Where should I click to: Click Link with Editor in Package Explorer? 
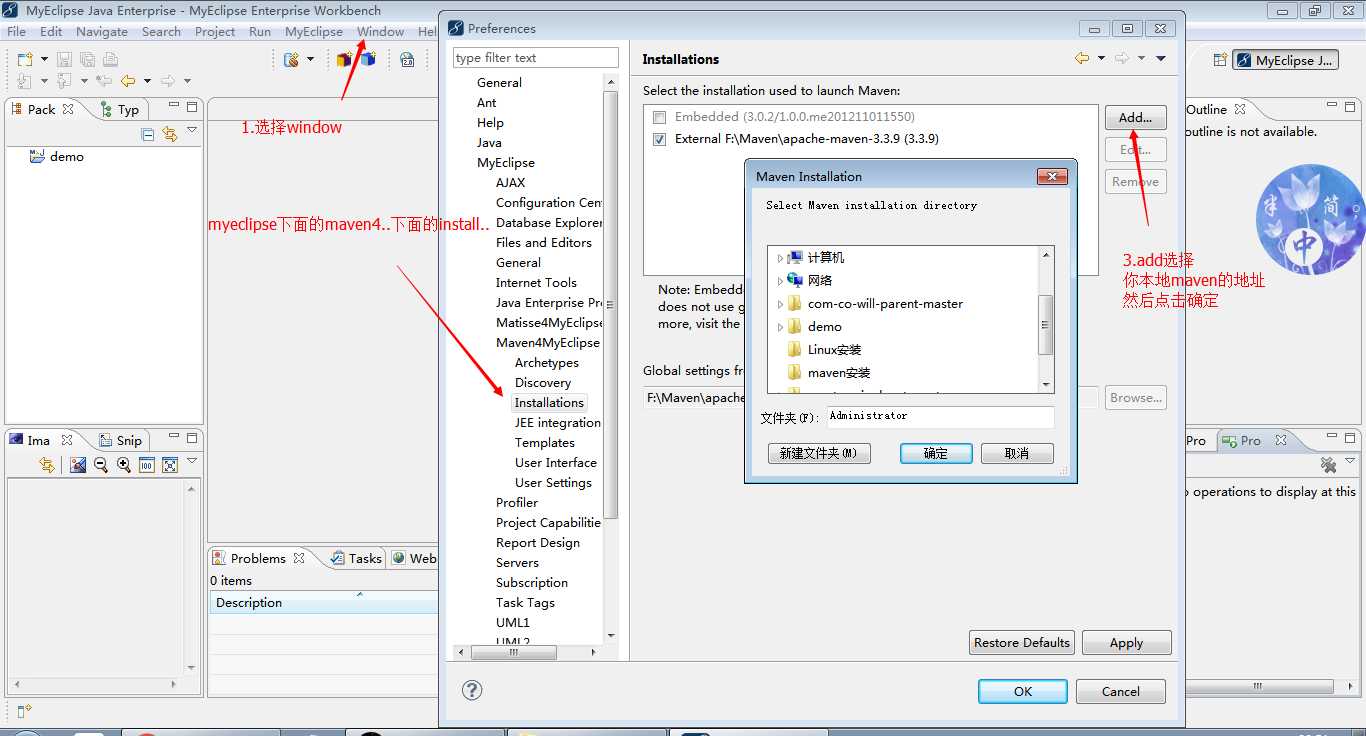pyautogui.click(x=170, y=134)
